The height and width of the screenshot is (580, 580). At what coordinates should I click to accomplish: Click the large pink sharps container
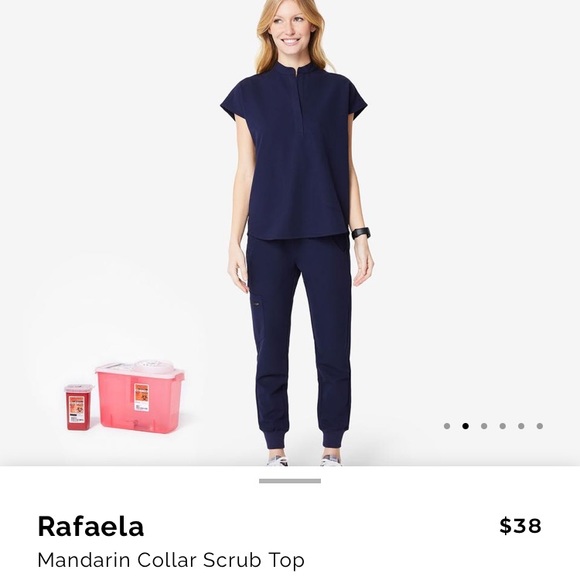pyautogui.click(x=140, y=397)
